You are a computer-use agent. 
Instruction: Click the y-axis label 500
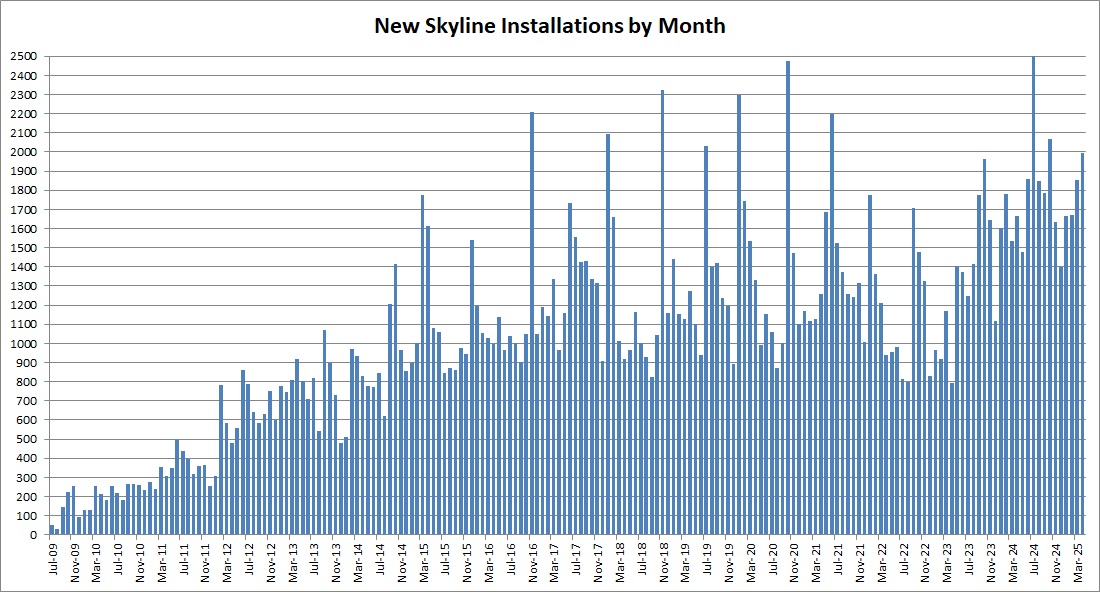(27, 439)
